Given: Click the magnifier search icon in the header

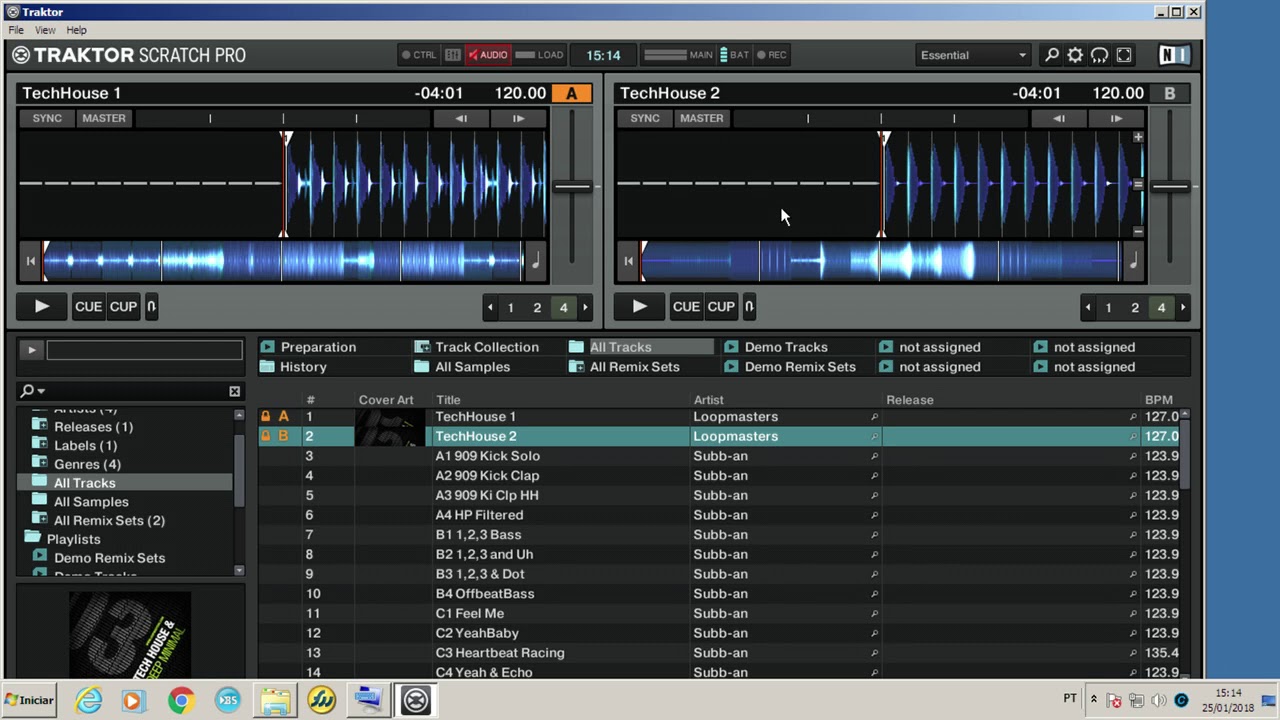Looking at the screenshot, I should 1051,55.
